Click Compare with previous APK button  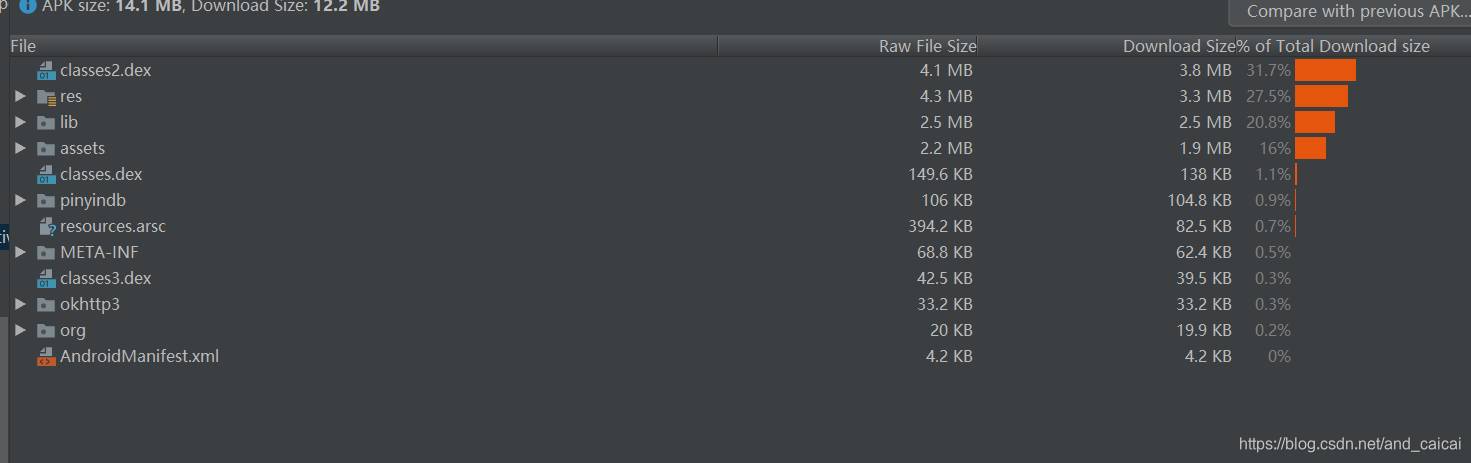tap(1350, 12)
